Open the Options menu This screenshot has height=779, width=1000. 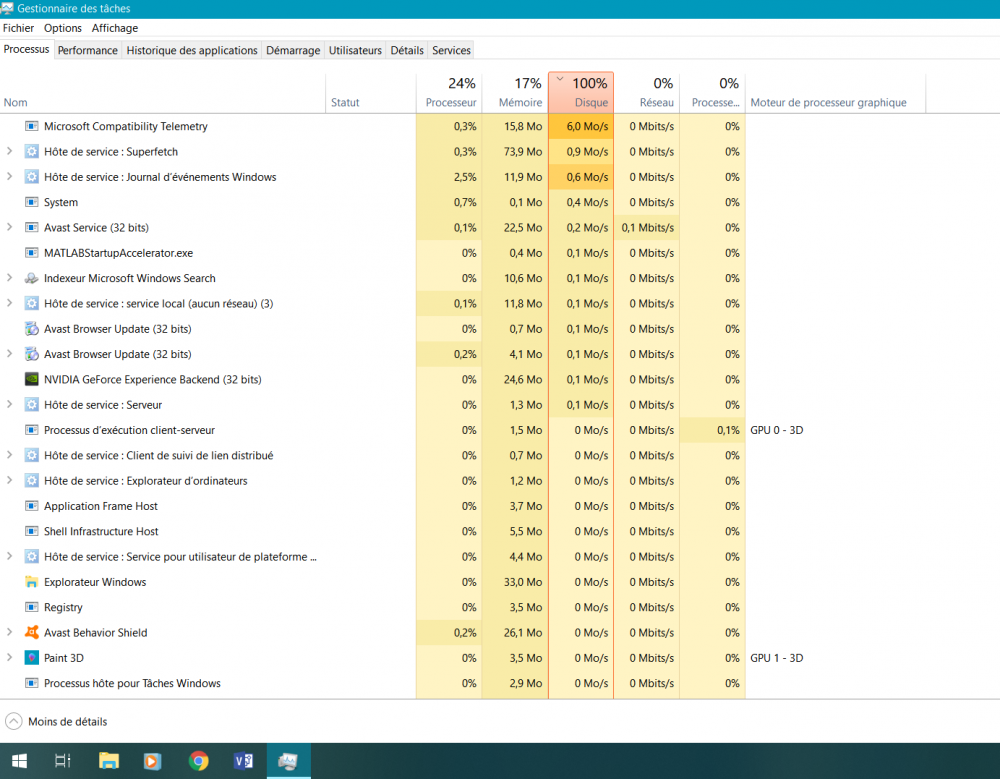[x=63, y=28]
